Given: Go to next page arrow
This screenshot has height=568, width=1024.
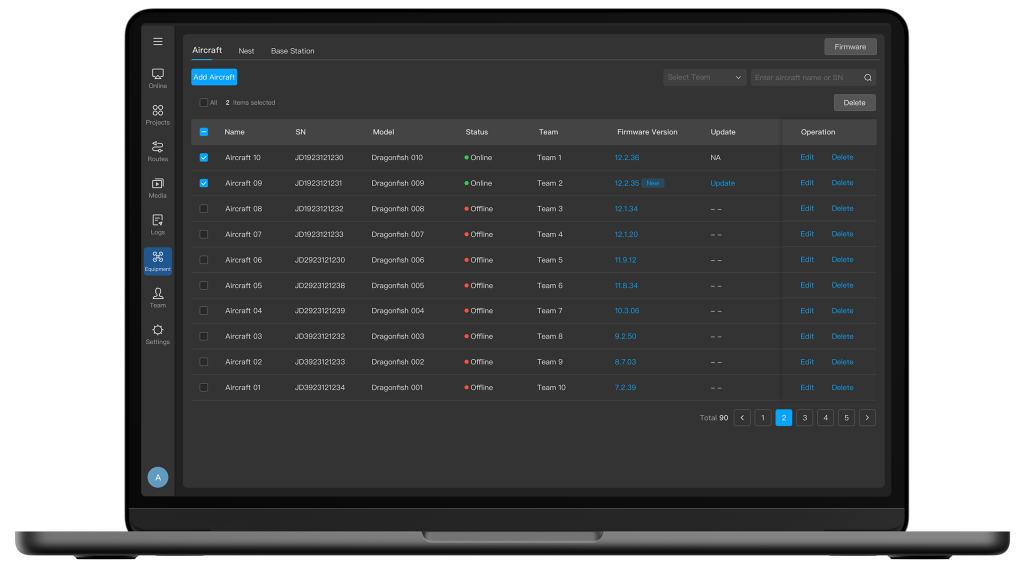Looking at the screenshot, I should [x=867, y=418].
